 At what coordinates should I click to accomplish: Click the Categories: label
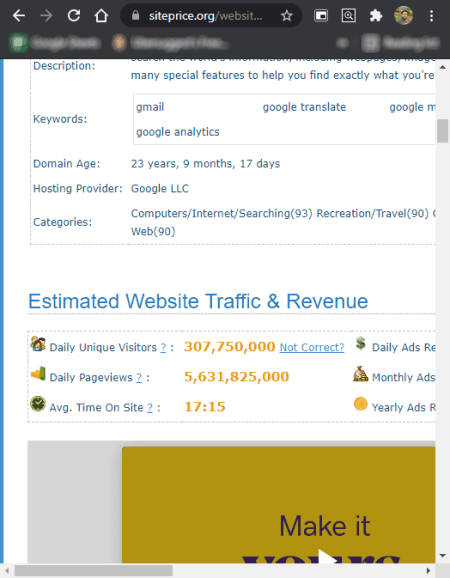click(63, 222)
